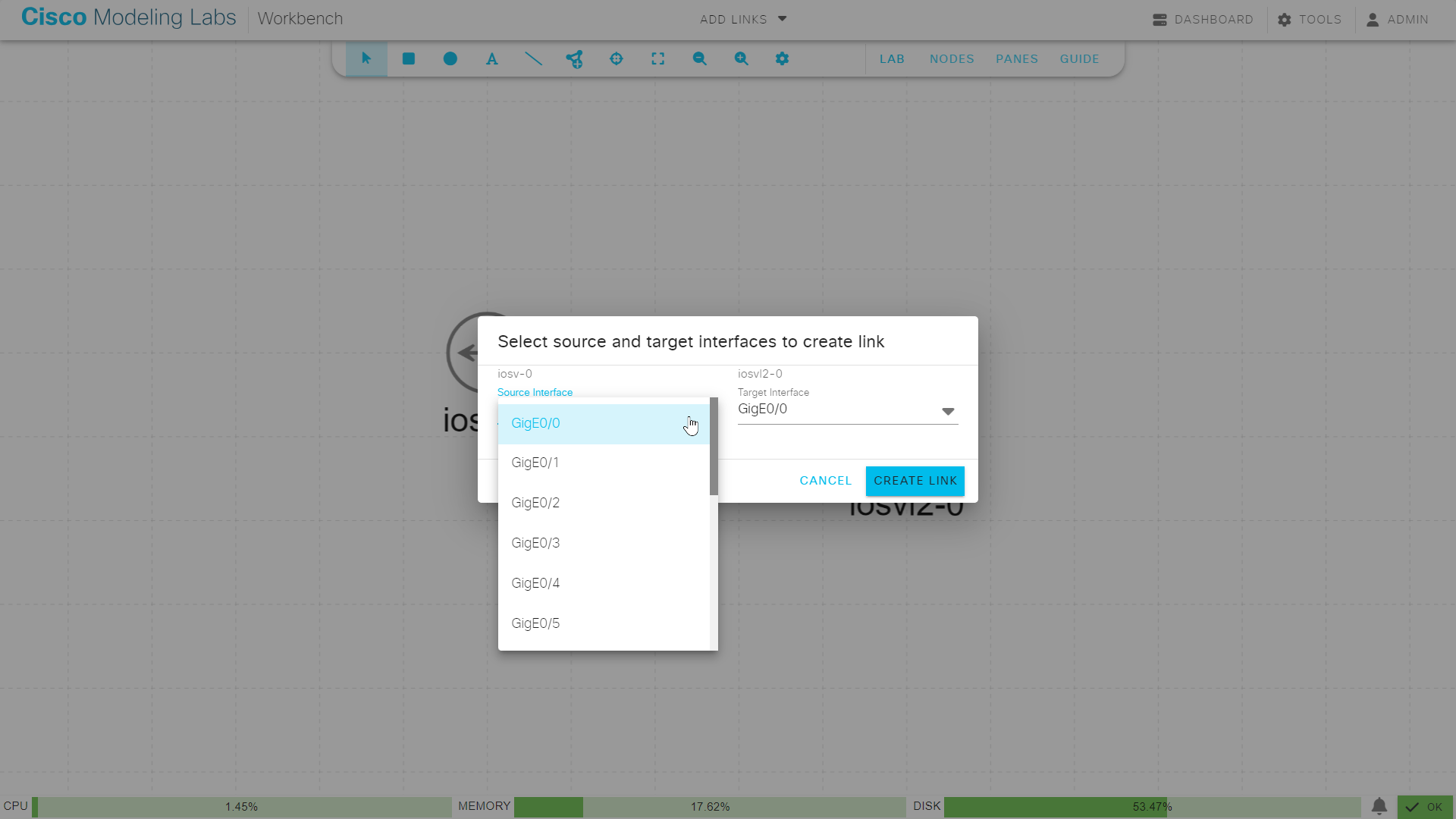Click the CREATE LINK button

pos(915,481)
